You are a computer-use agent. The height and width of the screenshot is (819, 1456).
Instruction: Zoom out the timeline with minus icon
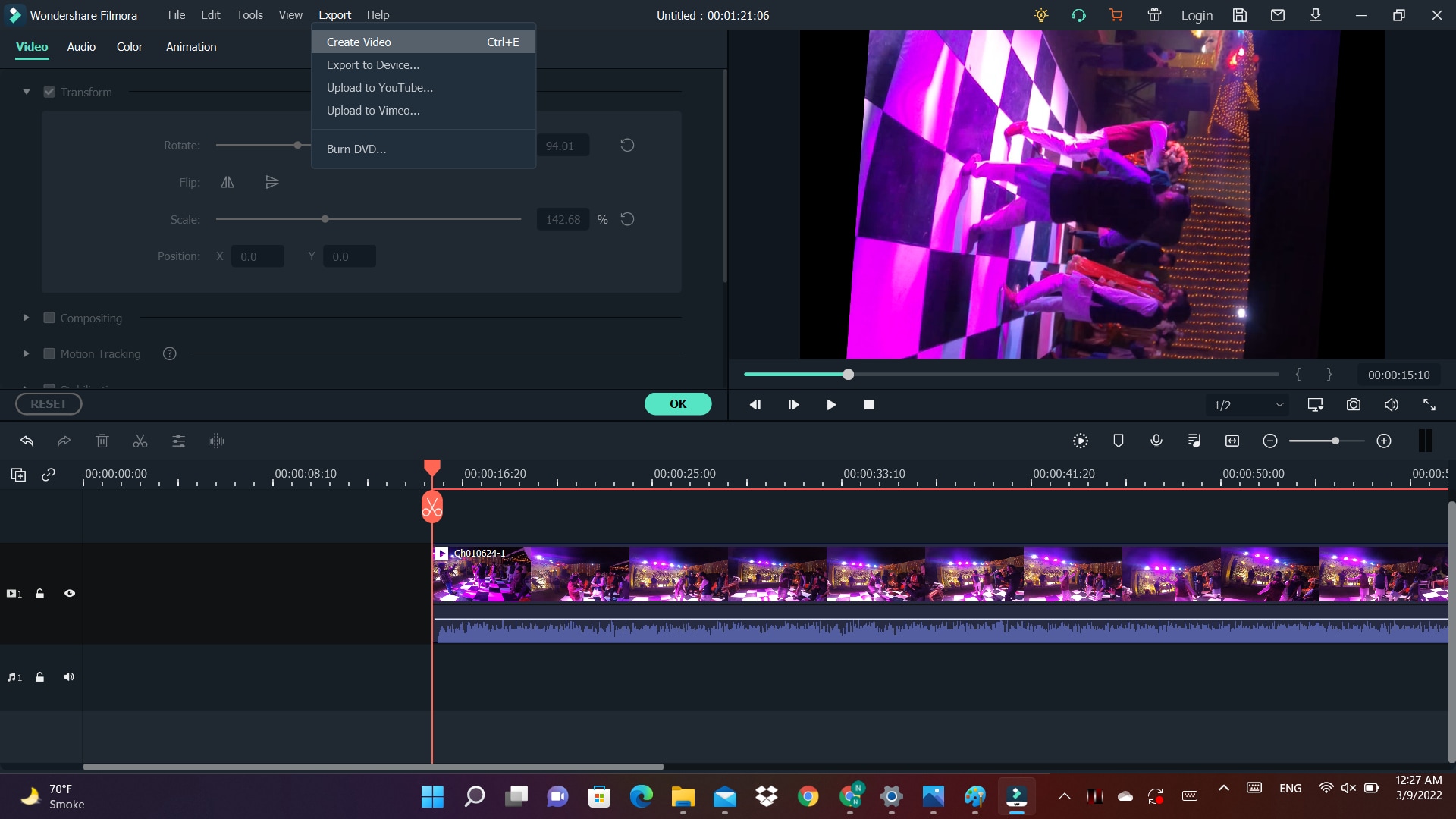click(1270, 441)
